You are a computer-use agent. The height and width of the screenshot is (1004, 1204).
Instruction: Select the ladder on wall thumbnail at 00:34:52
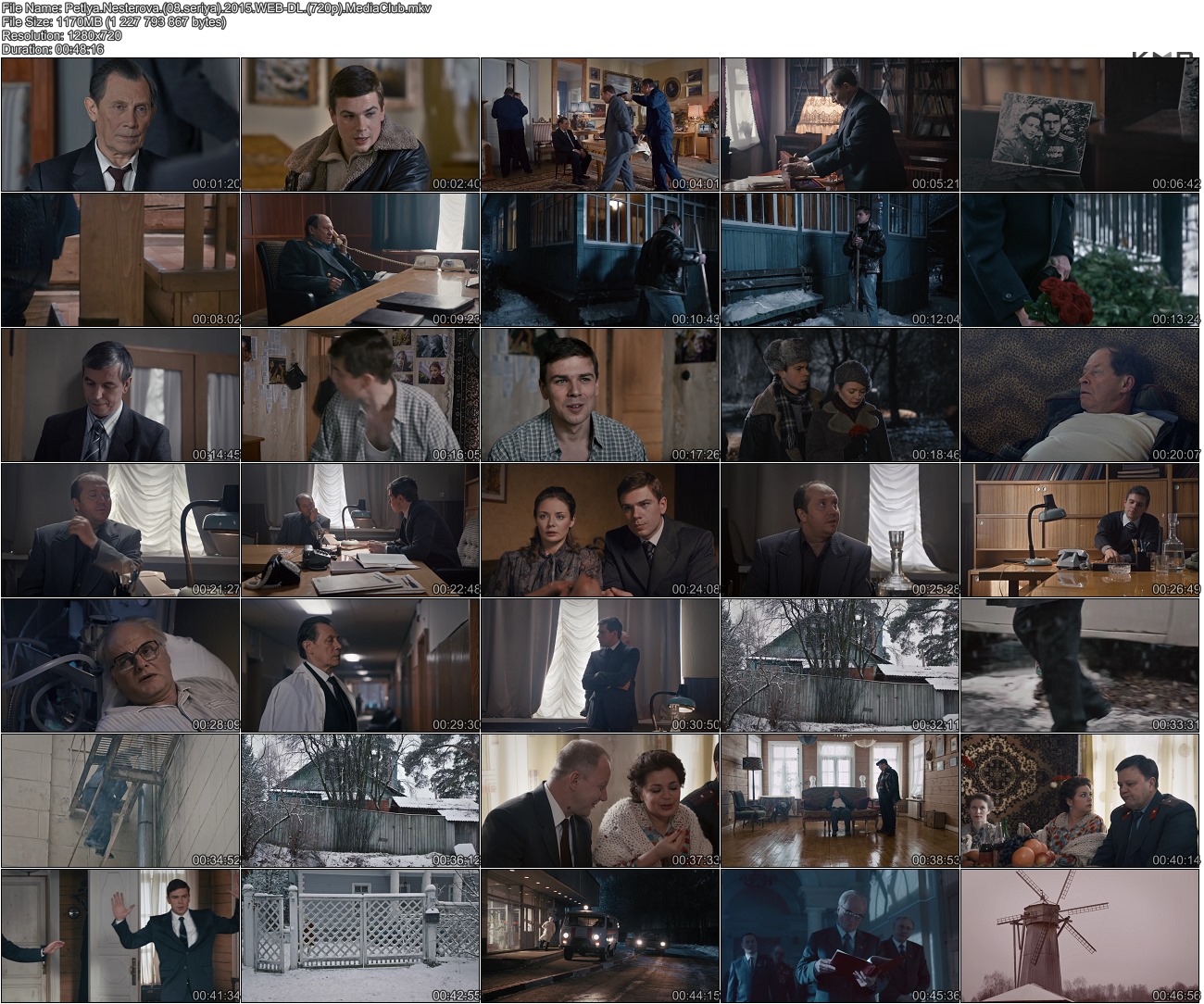[x=120, y=800]
